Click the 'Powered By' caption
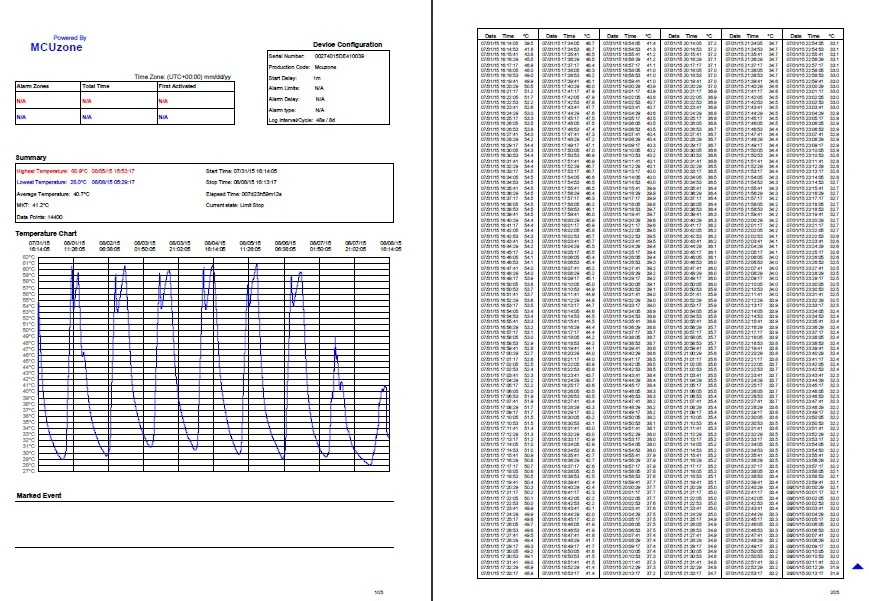The height and width of the screenshot is (601, 869). (x=70, y=38)
